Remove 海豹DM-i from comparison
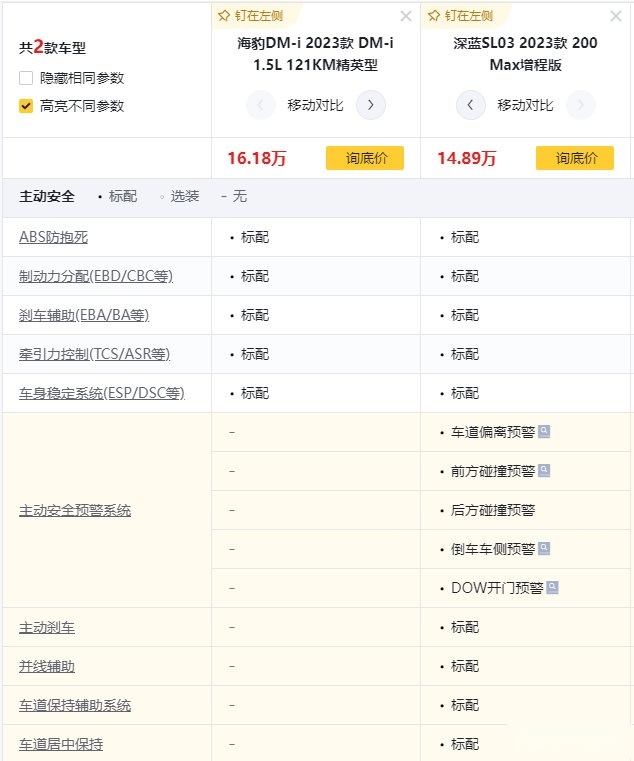The width and height of the screenshot is (634, 761). coord(406,17)
